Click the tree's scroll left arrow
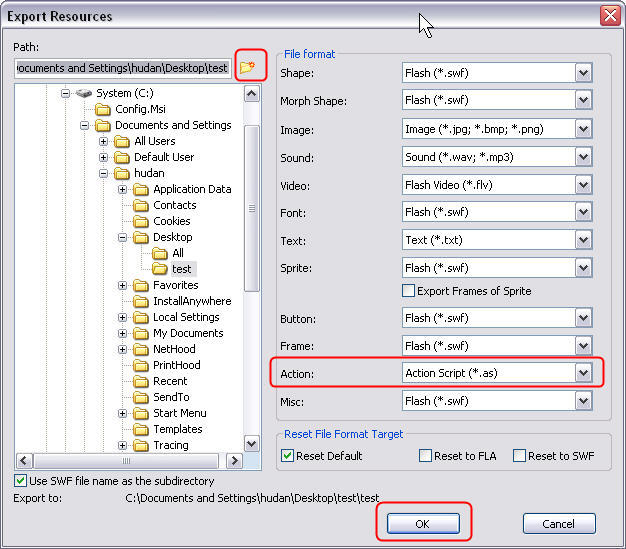Screen dimensions: 626x549 point(24,461)
